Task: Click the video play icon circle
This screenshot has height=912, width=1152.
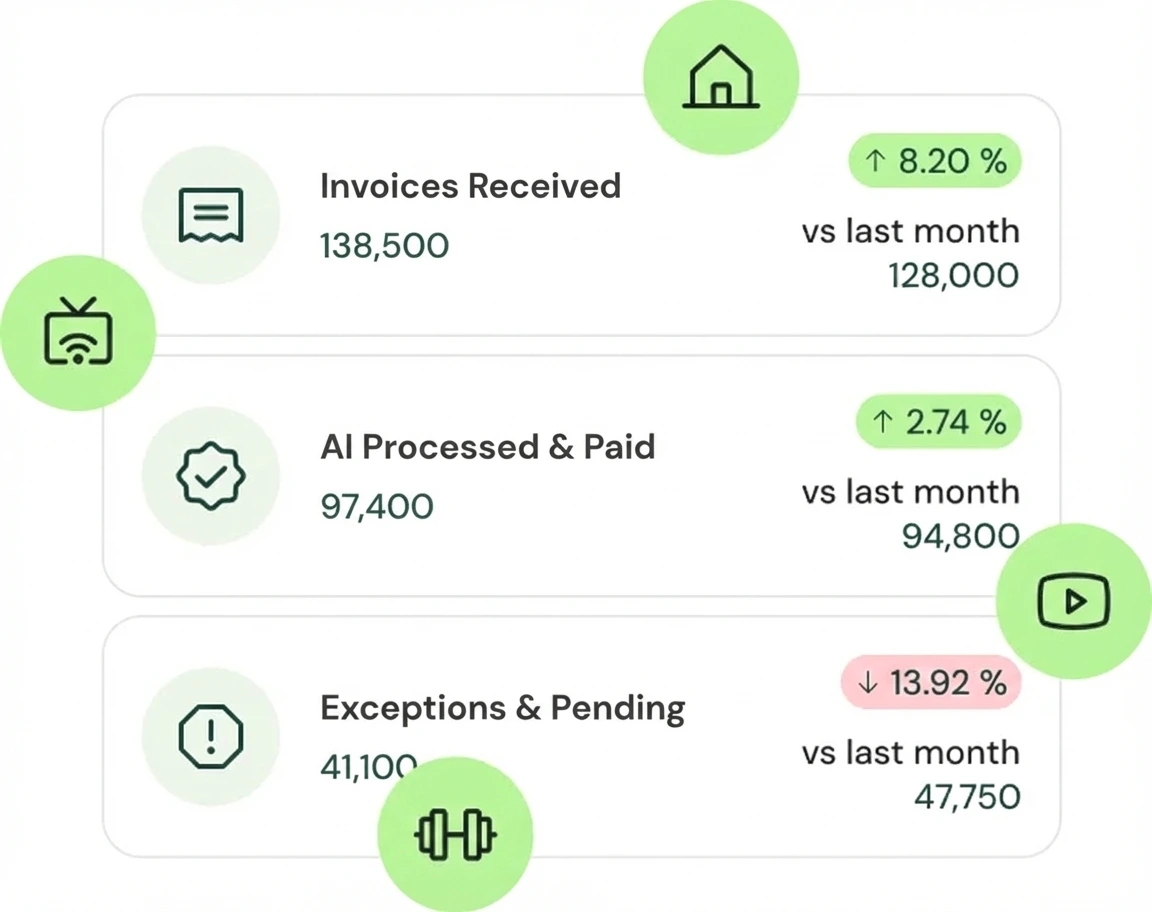Action: (1074, 601)
